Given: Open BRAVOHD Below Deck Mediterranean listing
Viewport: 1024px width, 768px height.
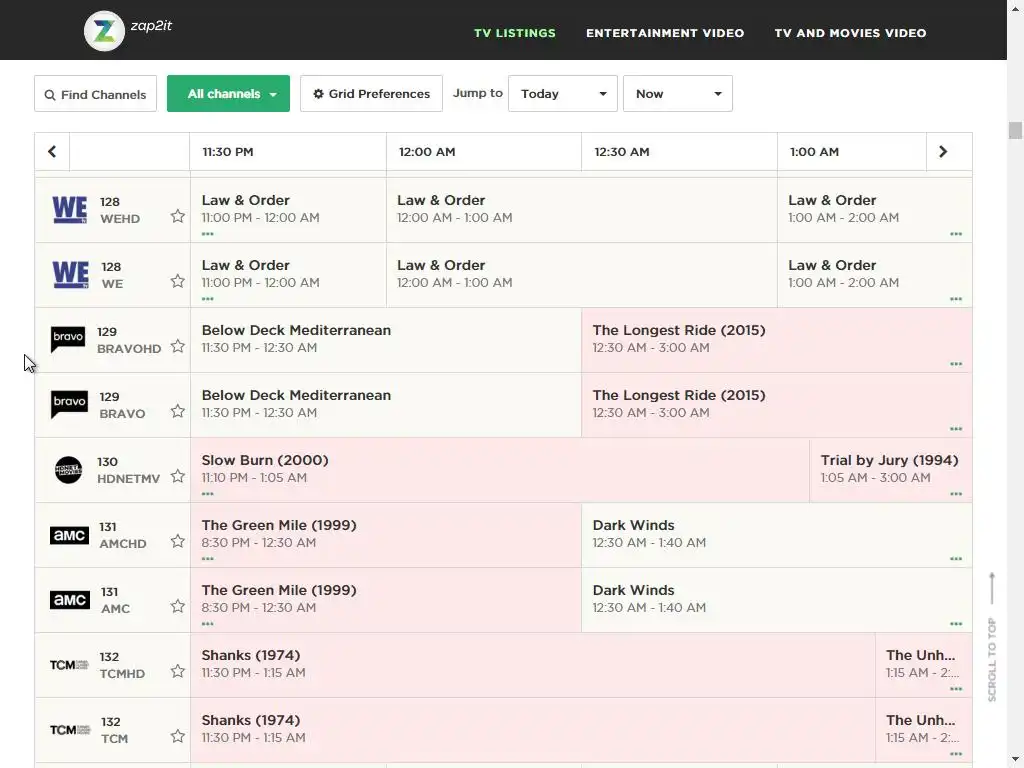Looking at the screenshot, I should pyautogui.click(x=386, y=340).
